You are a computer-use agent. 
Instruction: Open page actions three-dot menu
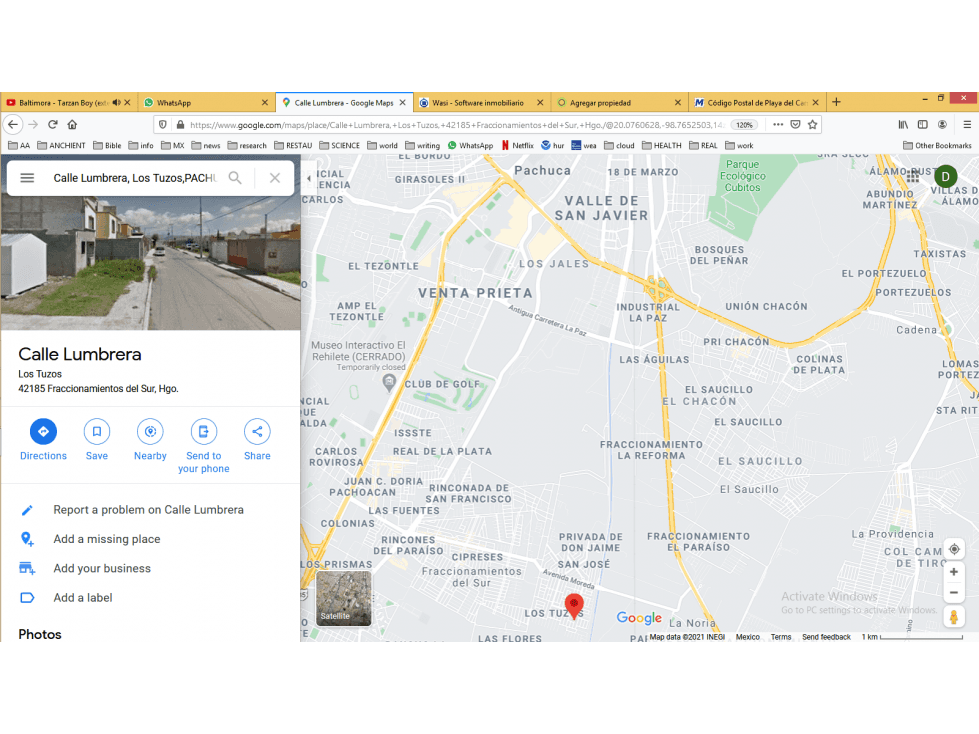tap(778, 125)
